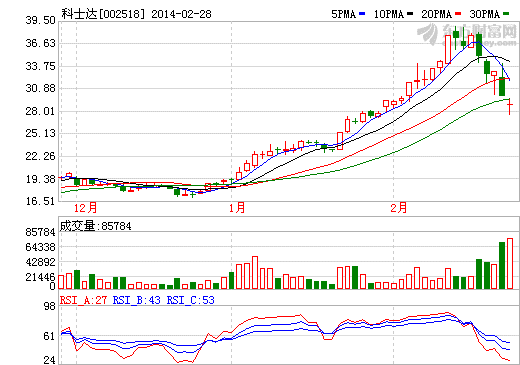The height and width of the screenshot is (365, 520).
Task: Click the 42892 volume axis label
Action: pyautogui.click(x=40, y=262)
